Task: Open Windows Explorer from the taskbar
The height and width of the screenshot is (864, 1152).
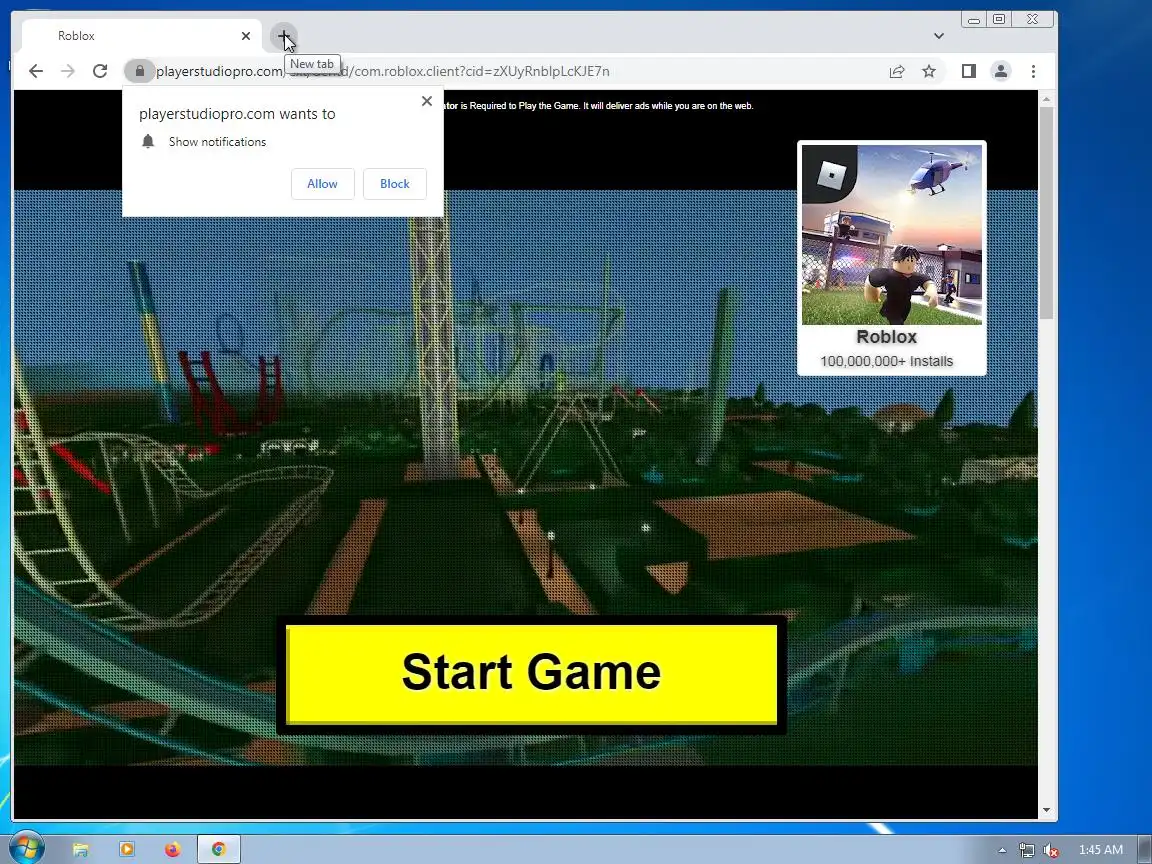Action: pyautogui.click(x=80, y=850)
